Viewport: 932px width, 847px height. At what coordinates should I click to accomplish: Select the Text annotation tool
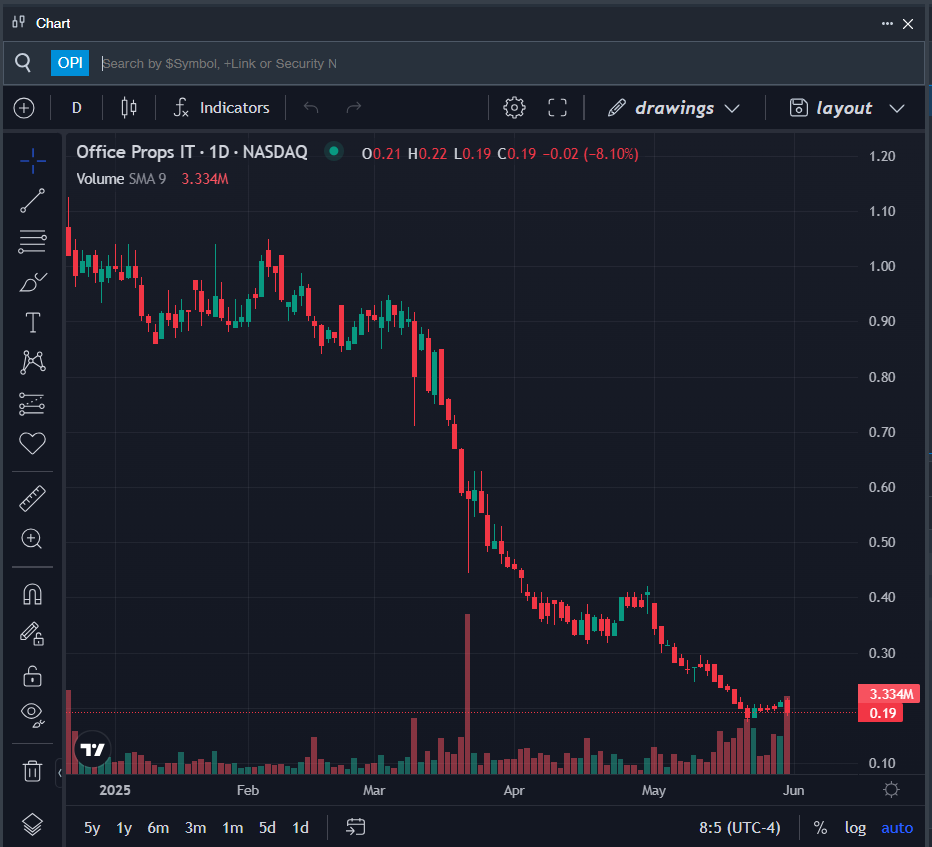coord(33,323)
